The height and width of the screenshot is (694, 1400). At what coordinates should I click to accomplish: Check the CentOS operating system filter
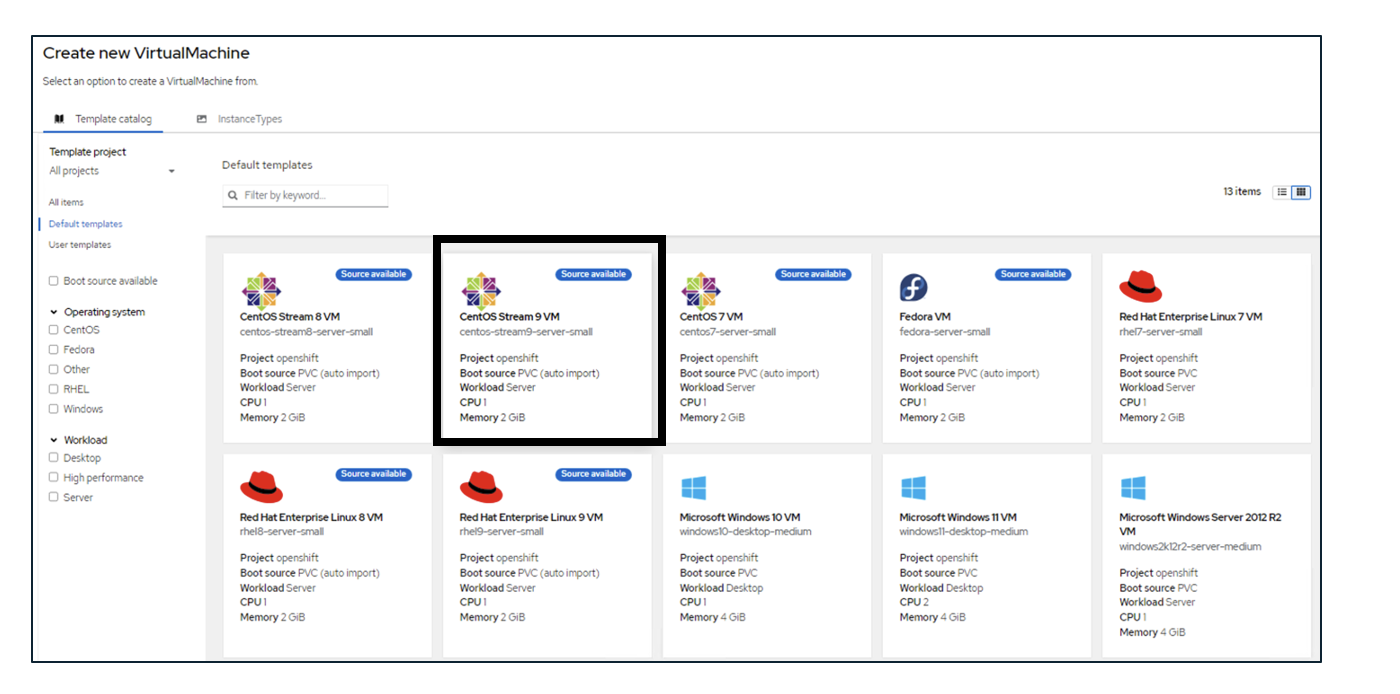(54, 329)
